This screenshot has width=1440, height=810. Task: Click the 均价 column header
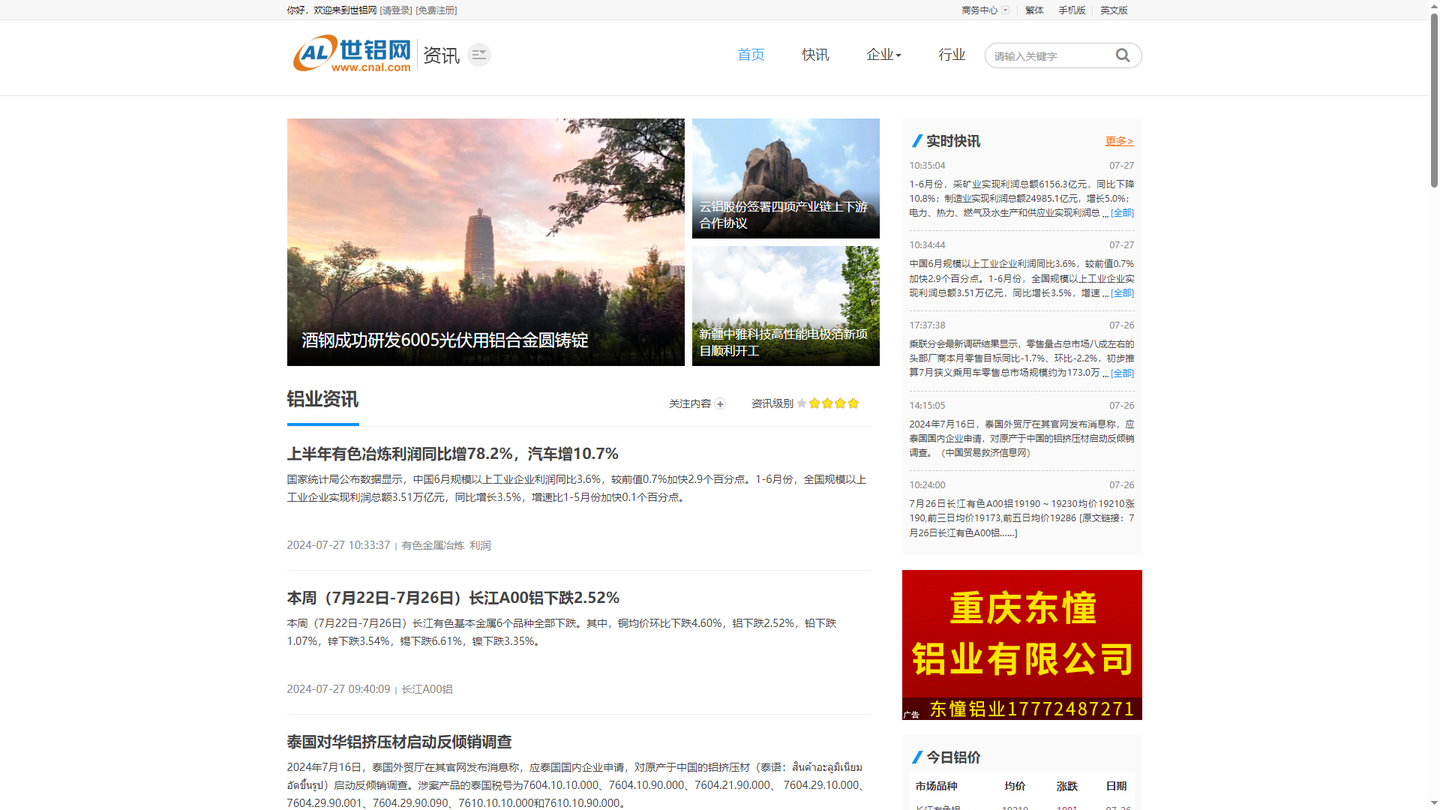tap(1014, 786)
